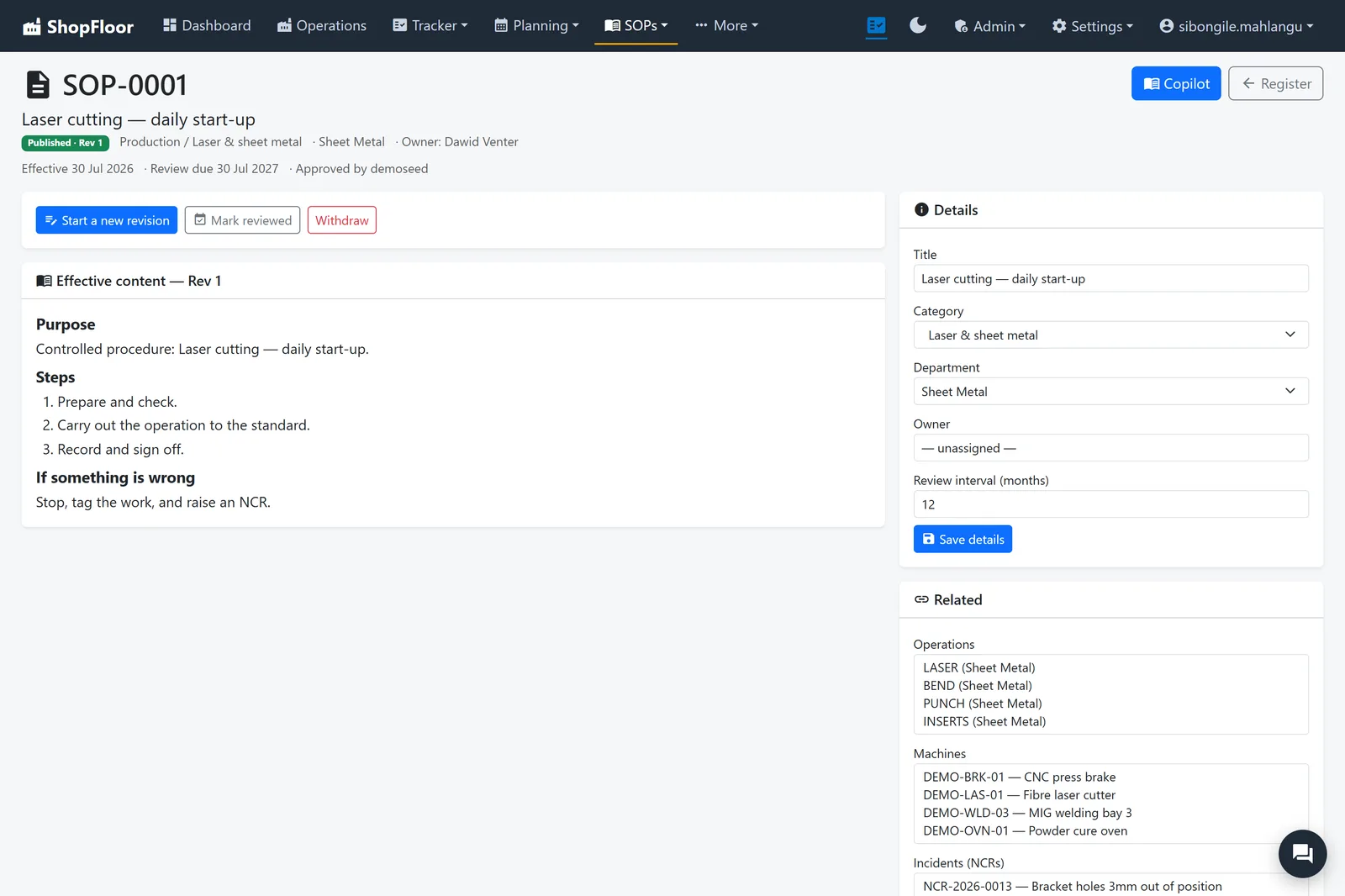Expand the Category dropdown
Screen dimensions: 1345x896
[x=1110, y=335]
